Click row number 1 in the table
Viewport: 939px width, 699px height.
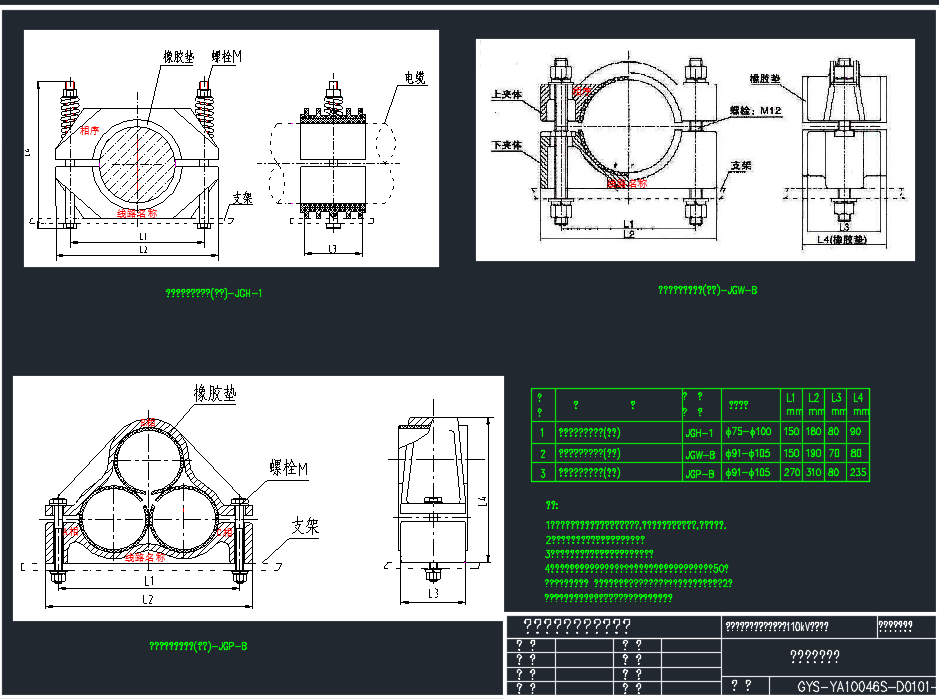click(543, 432)
